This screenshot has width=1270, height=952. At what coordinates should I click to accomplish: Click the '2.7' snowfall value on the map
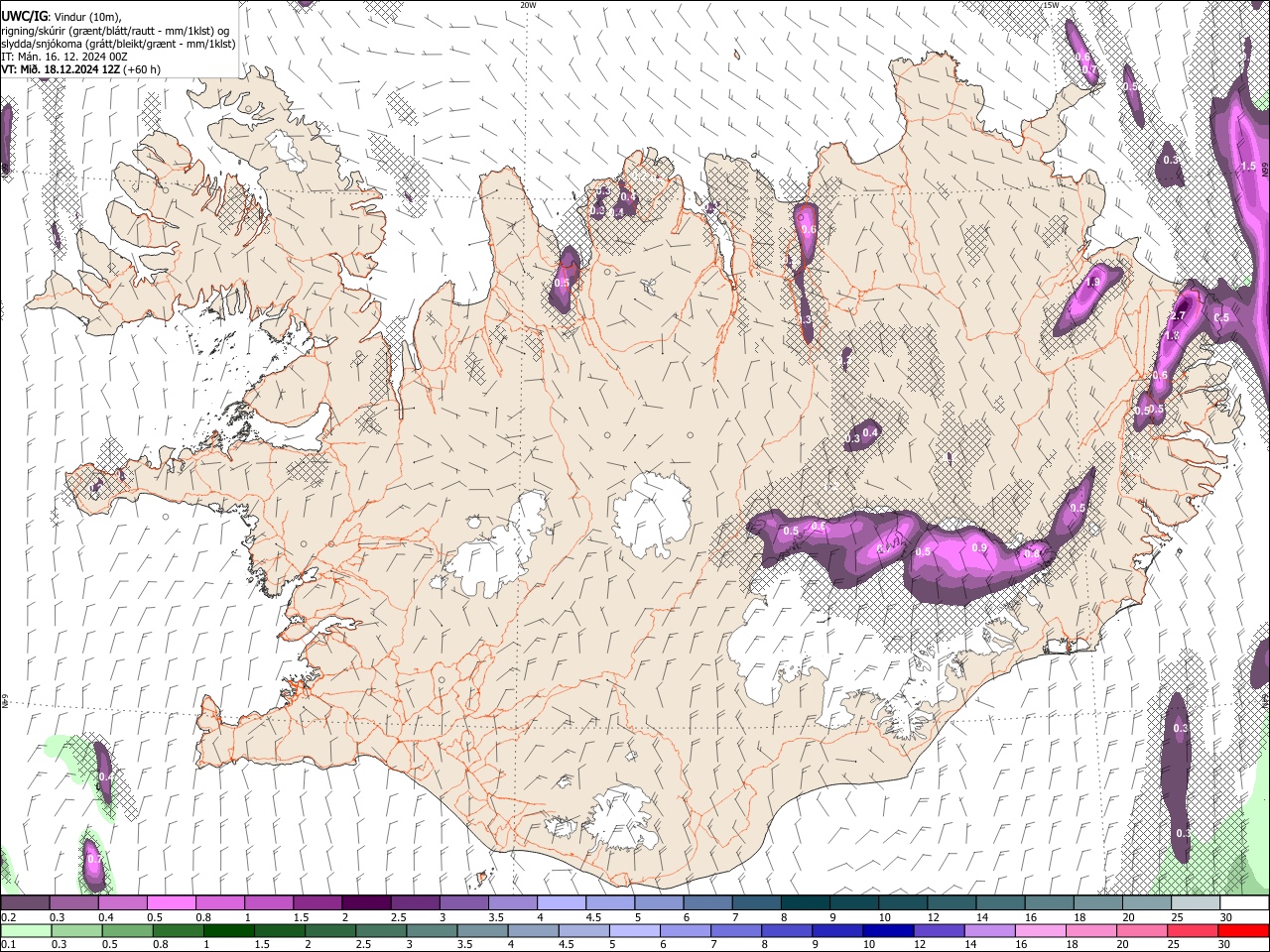[1179, 316]
